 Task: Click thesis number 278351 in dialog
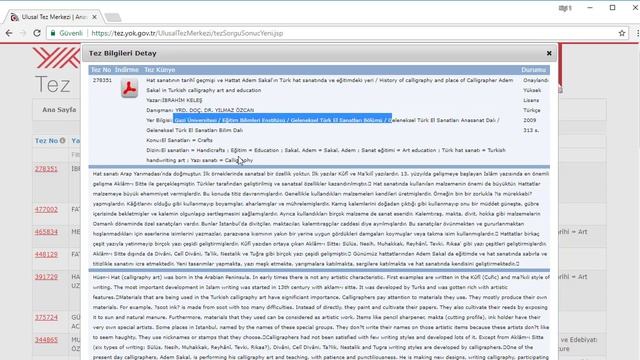(102, 80)
